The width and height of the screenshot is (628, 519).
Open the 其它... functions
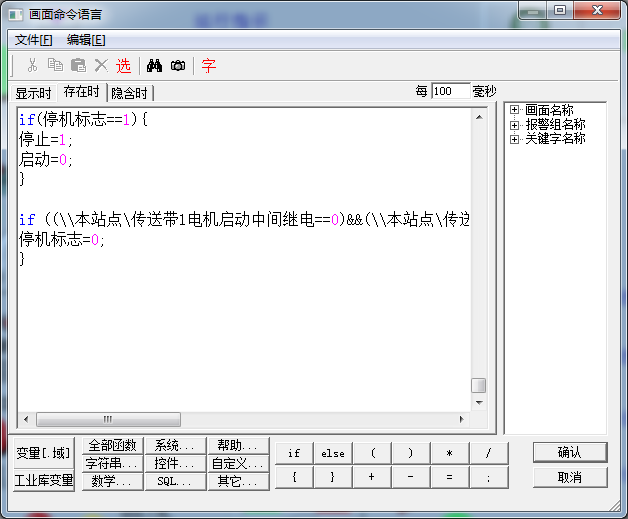point(238,481)
